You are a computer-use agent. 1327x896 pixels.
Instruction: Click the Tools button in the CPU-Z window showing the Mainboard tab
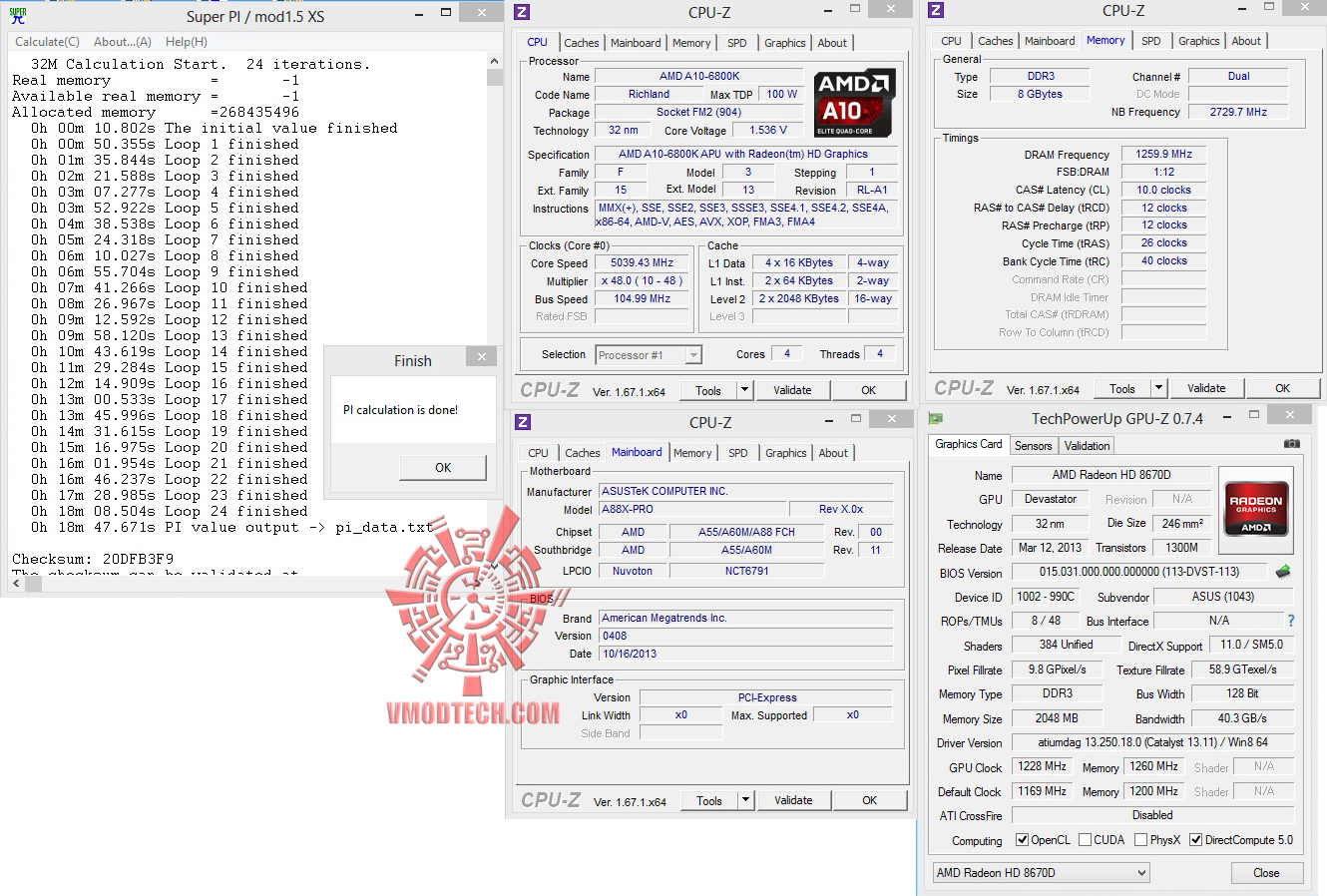[709, 800]
